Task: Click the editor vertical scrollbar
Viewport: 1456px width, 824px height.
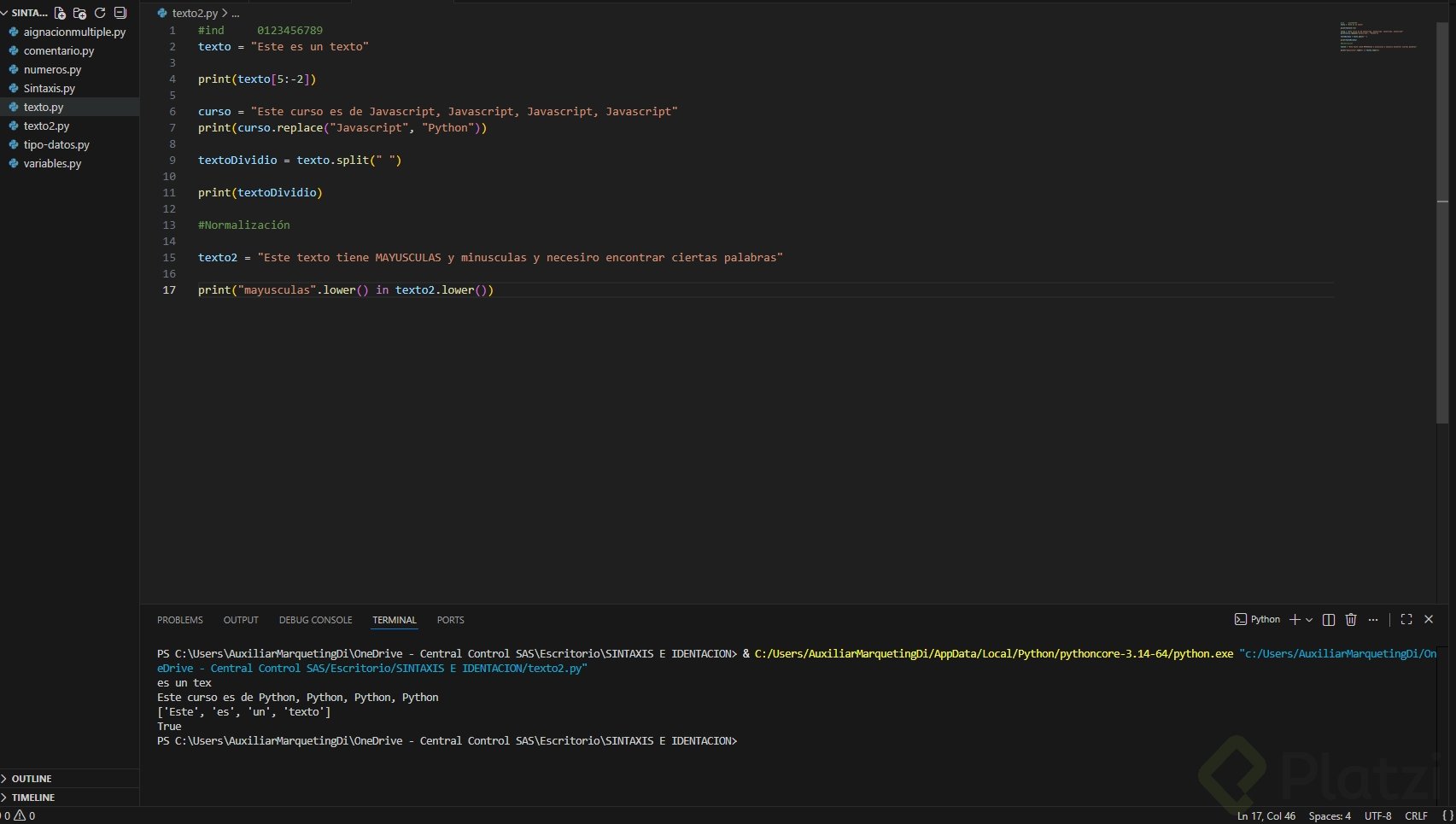Action: coord(1442,222)
